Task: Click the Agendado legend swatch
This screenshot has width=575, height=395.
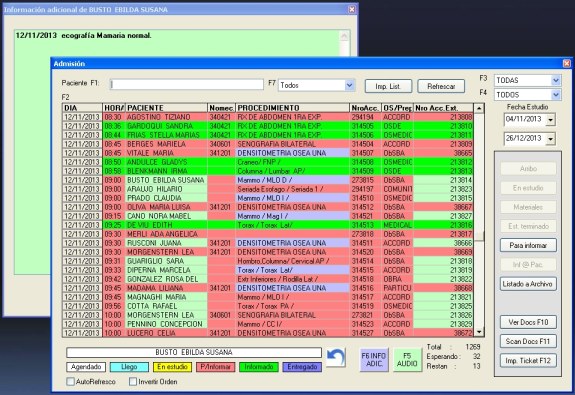Action: (x=86, y=367)
